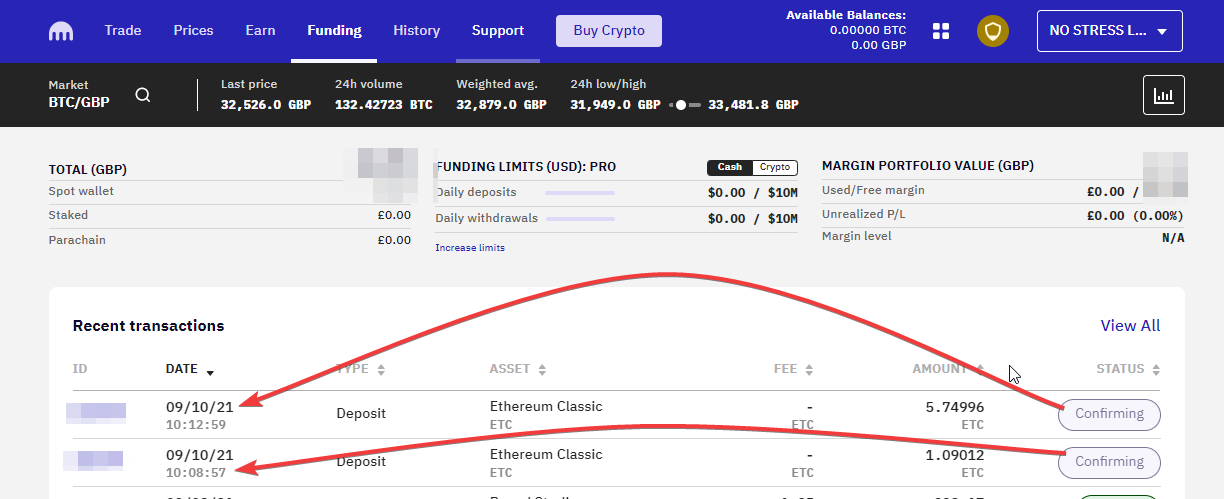Click 24h volume 132.42723 BTC value
The image size is (1224, 499).
tap(384, 104)
